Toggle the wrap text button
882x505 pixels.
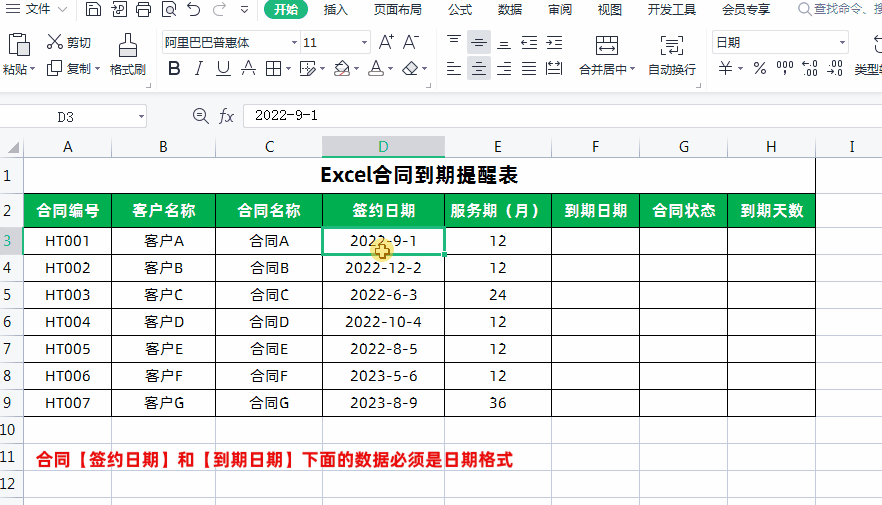(672, 55)
